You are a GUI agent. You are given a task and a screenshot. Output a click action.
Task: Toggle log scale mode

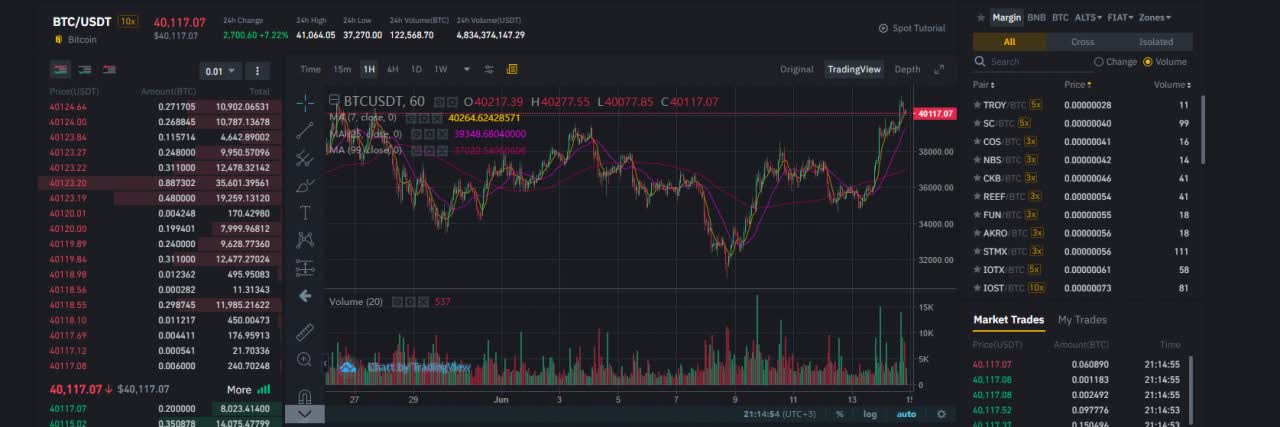coord(871,414)
